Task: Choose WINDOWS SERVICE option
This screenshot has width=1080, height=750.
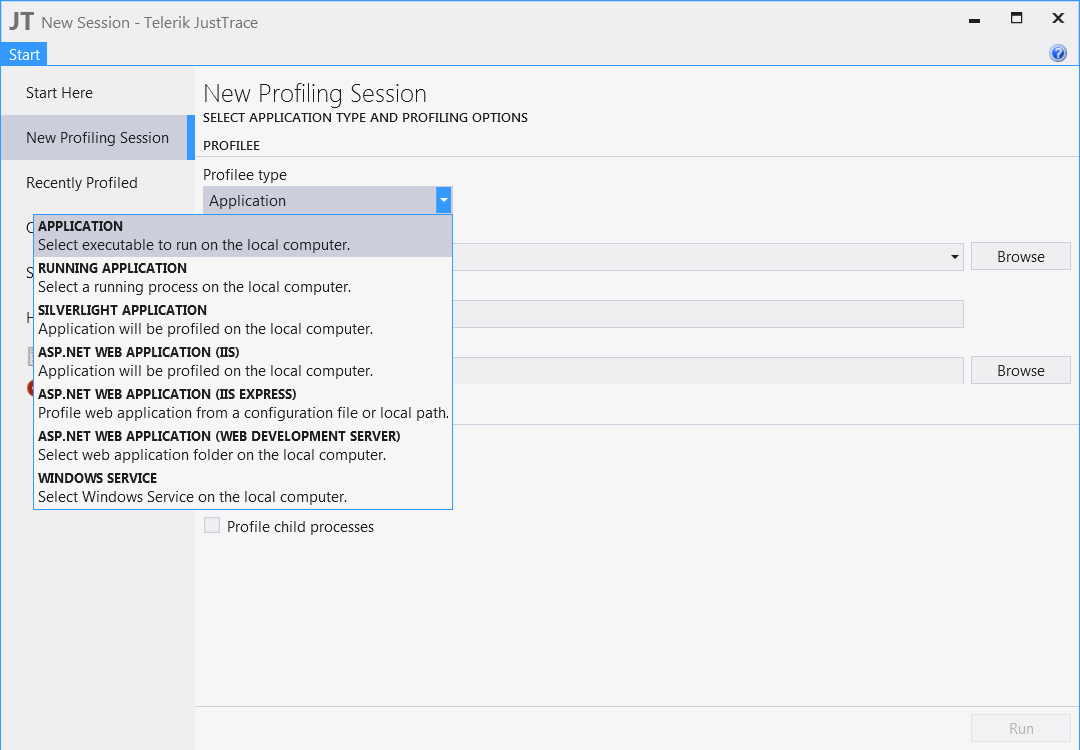Action: (243, 488)
